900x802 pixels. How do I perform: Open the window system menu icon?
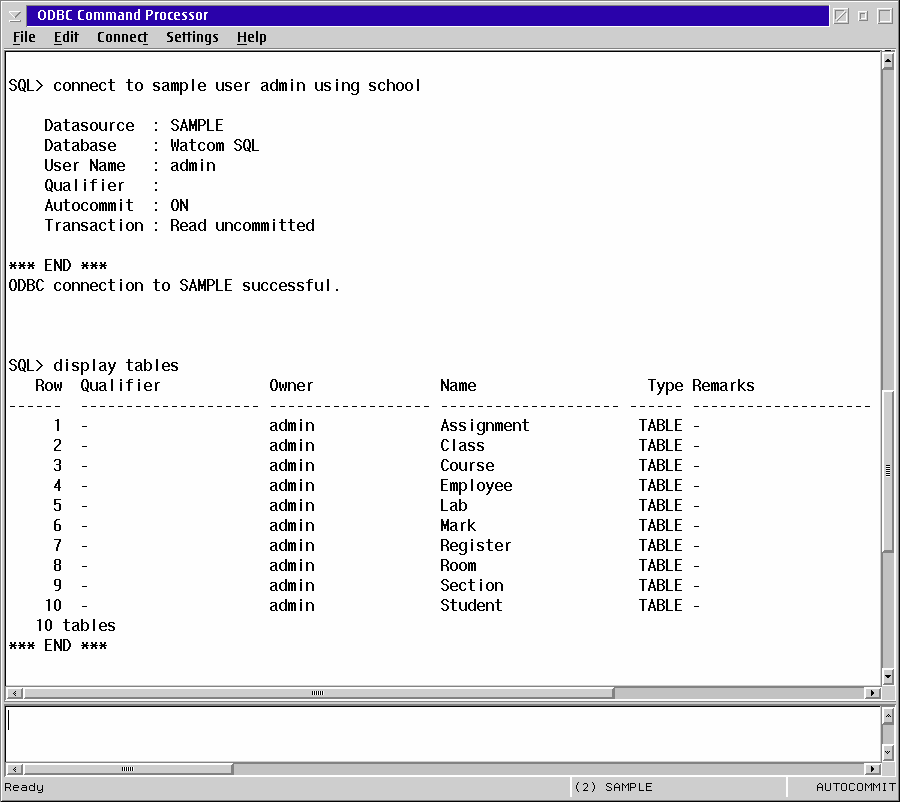15,16
